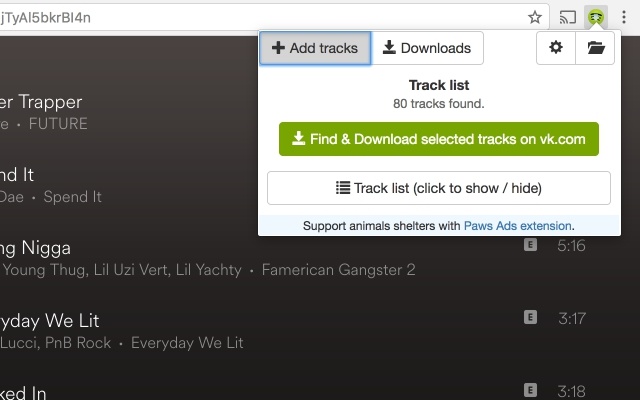Click the explicit badge beside 3:18
640x400 pixels.
coord(530,390)
